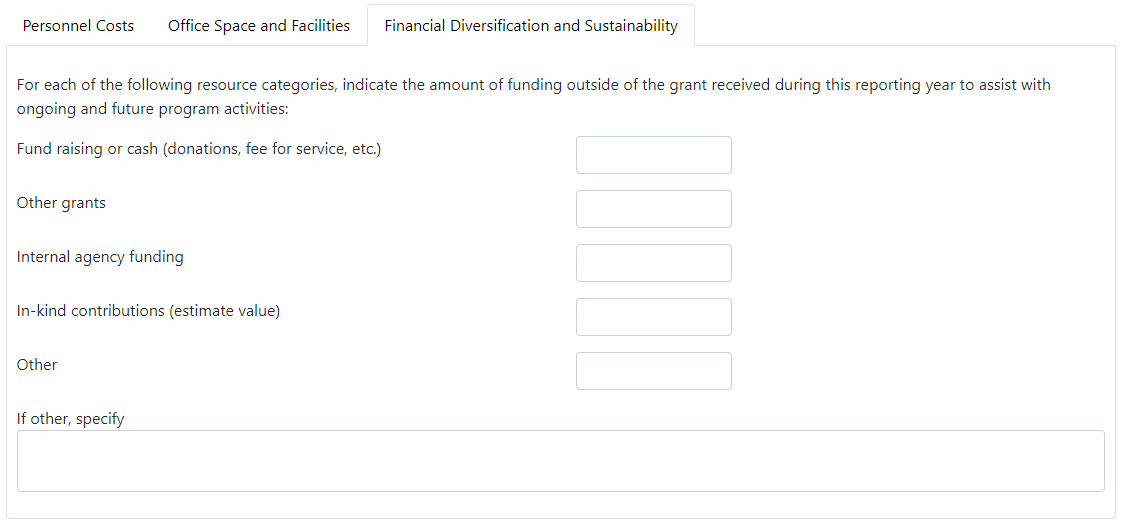
Task: Focus the Fund raising or cash amount field
Action: coord(653,155)
